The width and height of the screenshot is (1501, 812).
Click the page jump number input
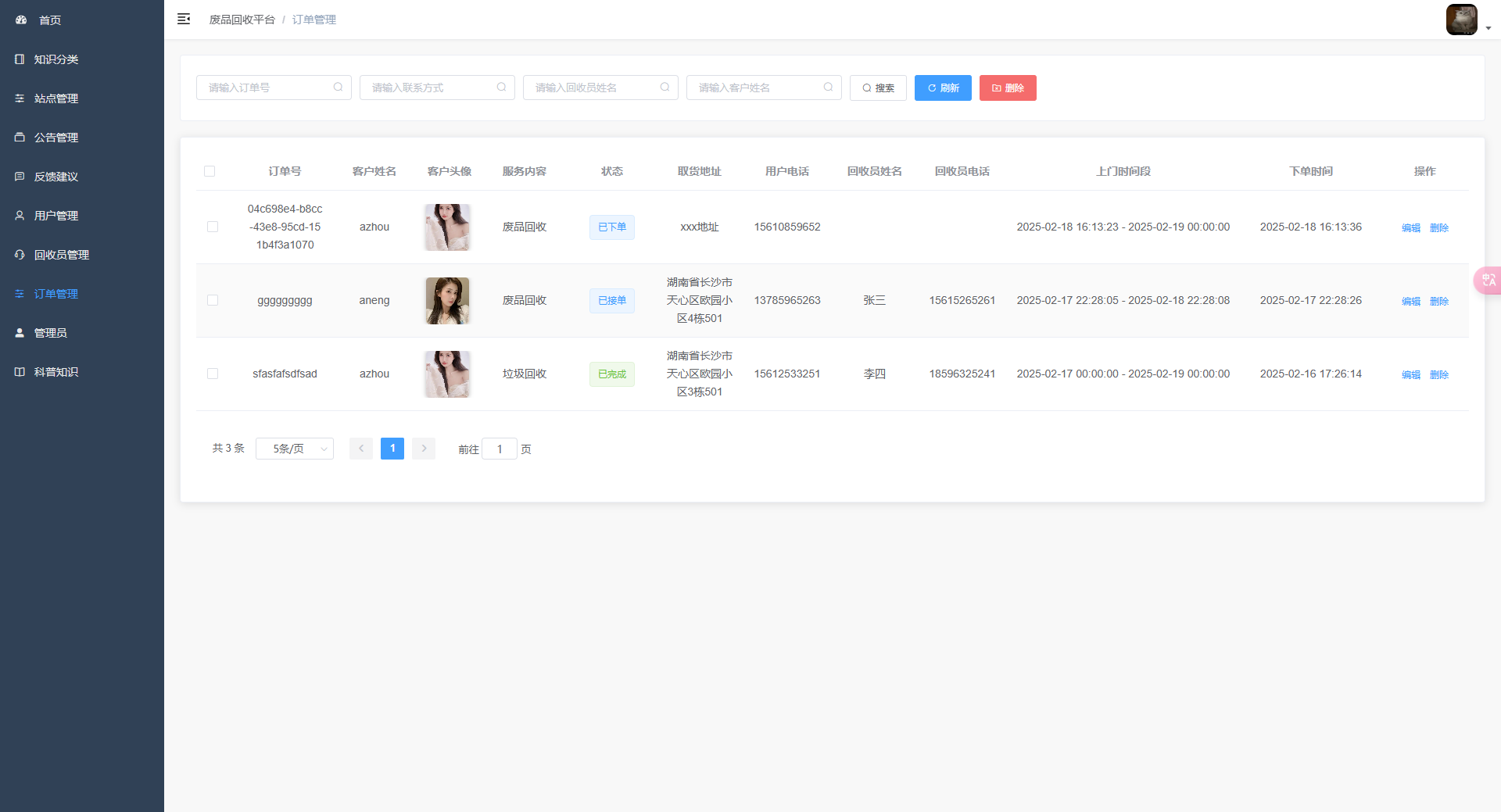point(500,449)
